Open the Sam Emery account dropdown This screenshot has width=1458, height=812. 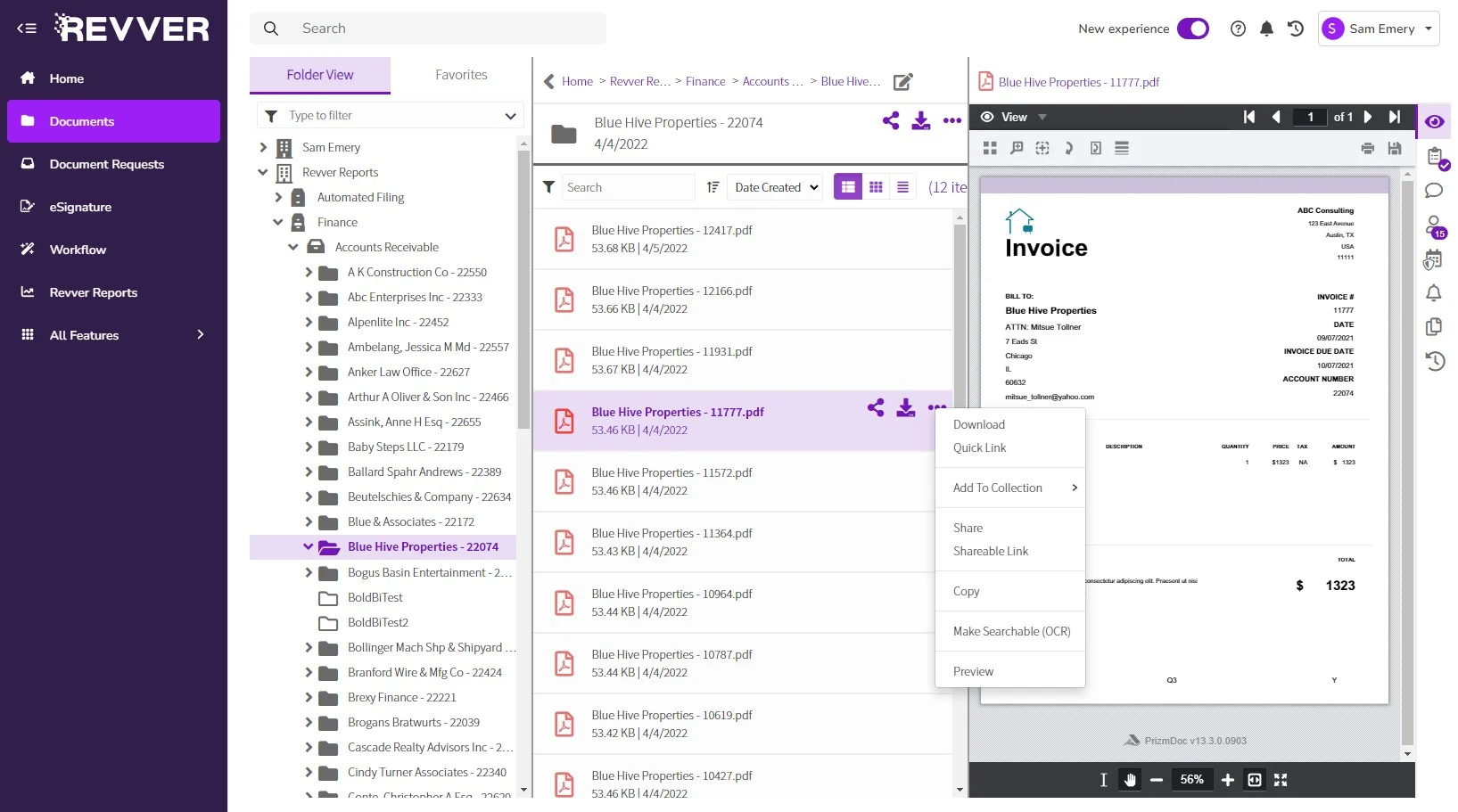1379,29
